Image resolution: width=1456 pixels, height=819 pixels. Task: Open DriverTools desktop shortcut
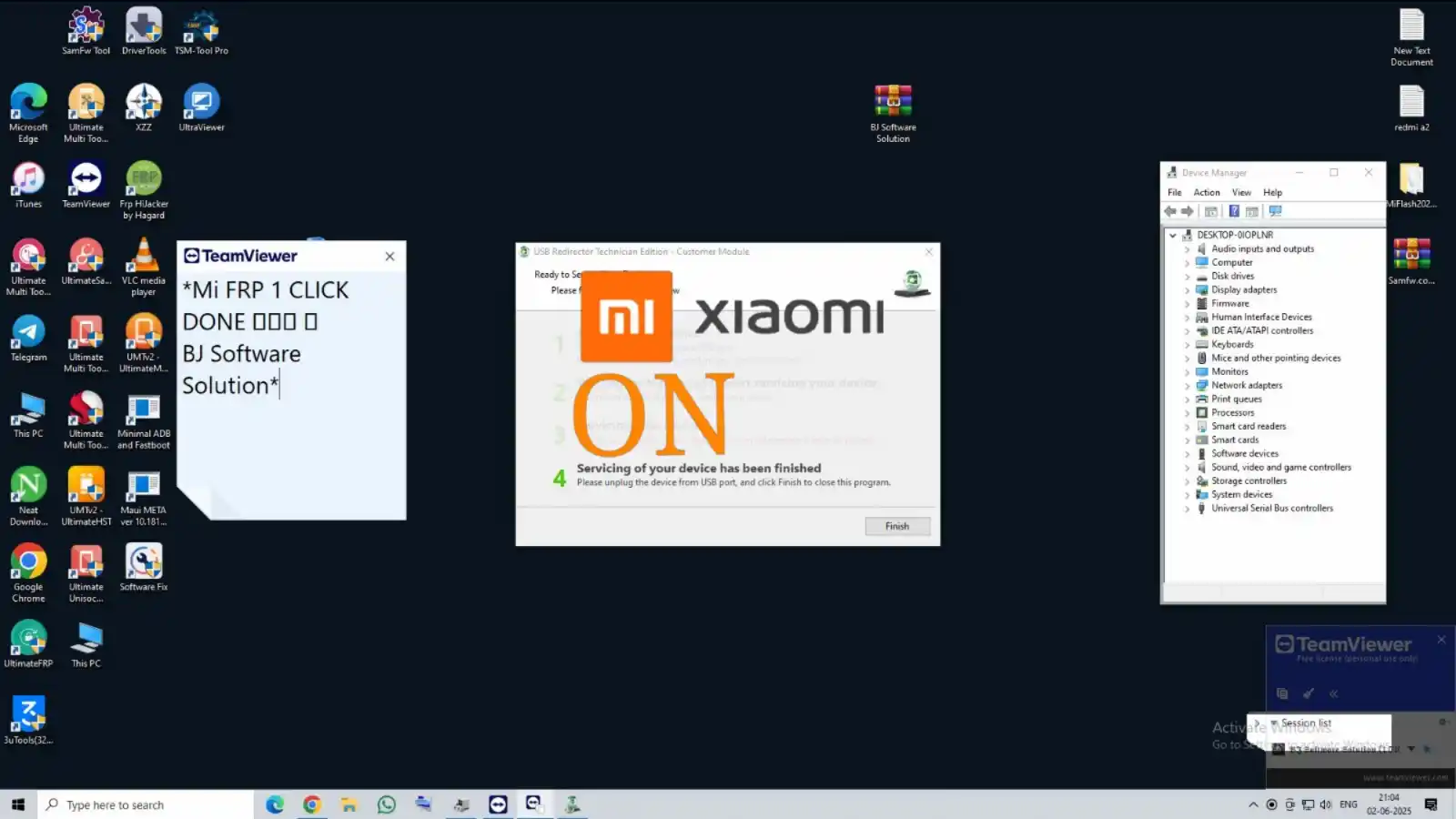[x=144, y=31]
